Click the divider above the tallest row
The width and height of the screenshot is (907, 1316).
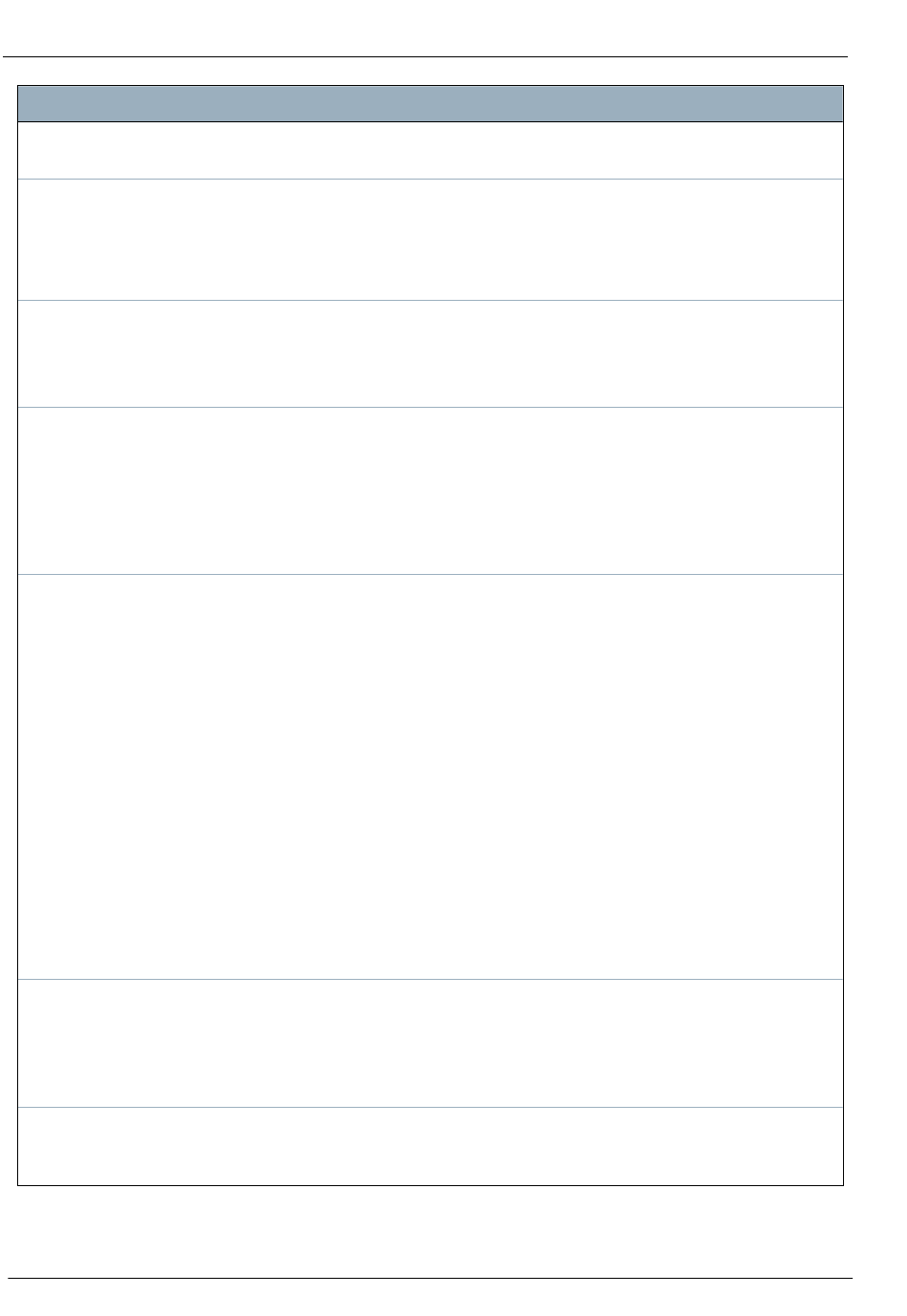(x=431, y=574)
